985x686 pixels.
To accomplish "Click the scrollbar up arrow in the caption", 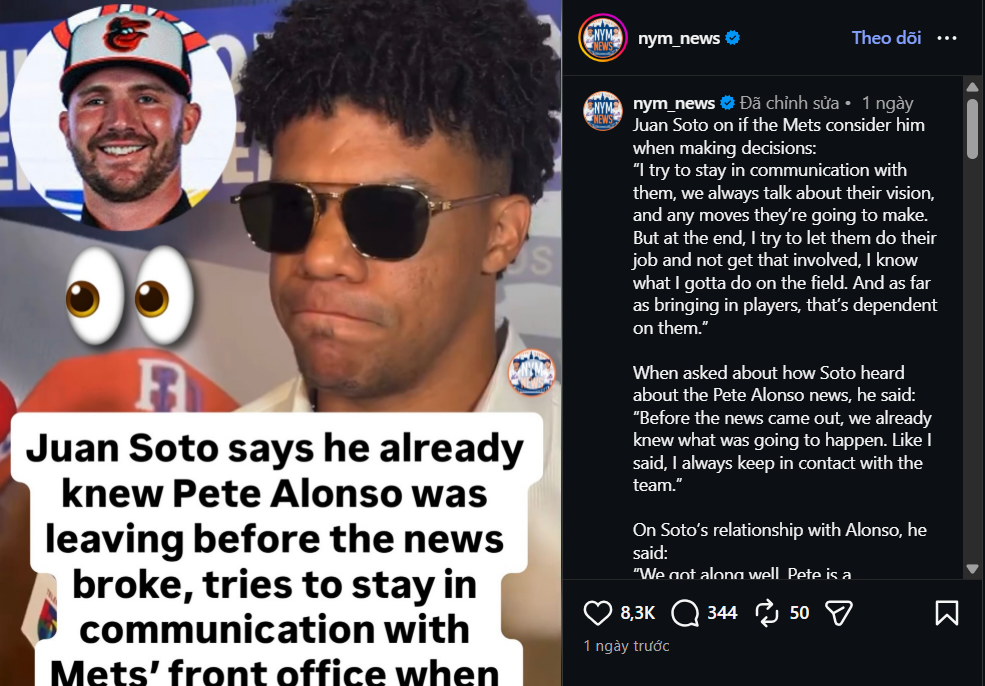I will (x=972, y=87).
